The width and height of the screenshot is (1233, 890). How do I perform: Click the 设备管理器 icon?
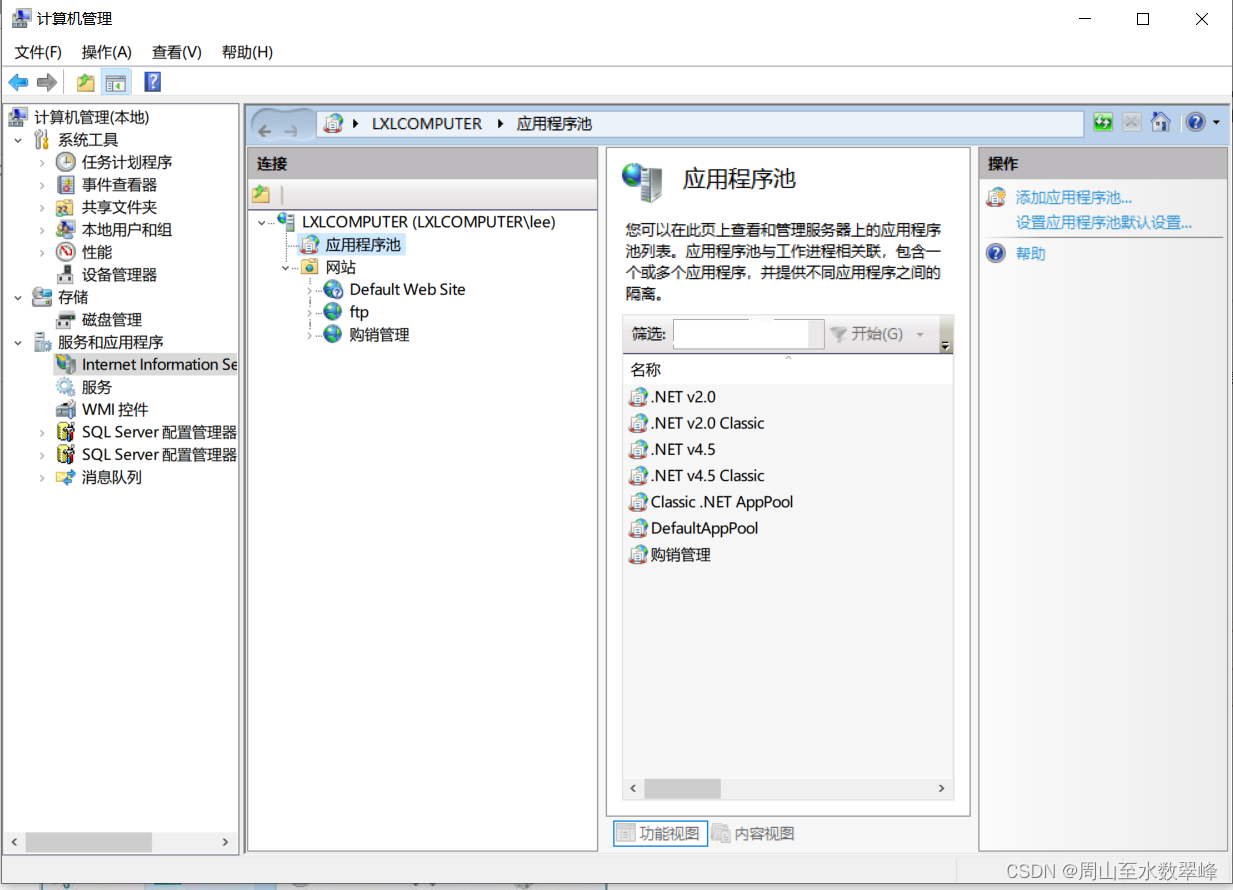pos(66,275)
